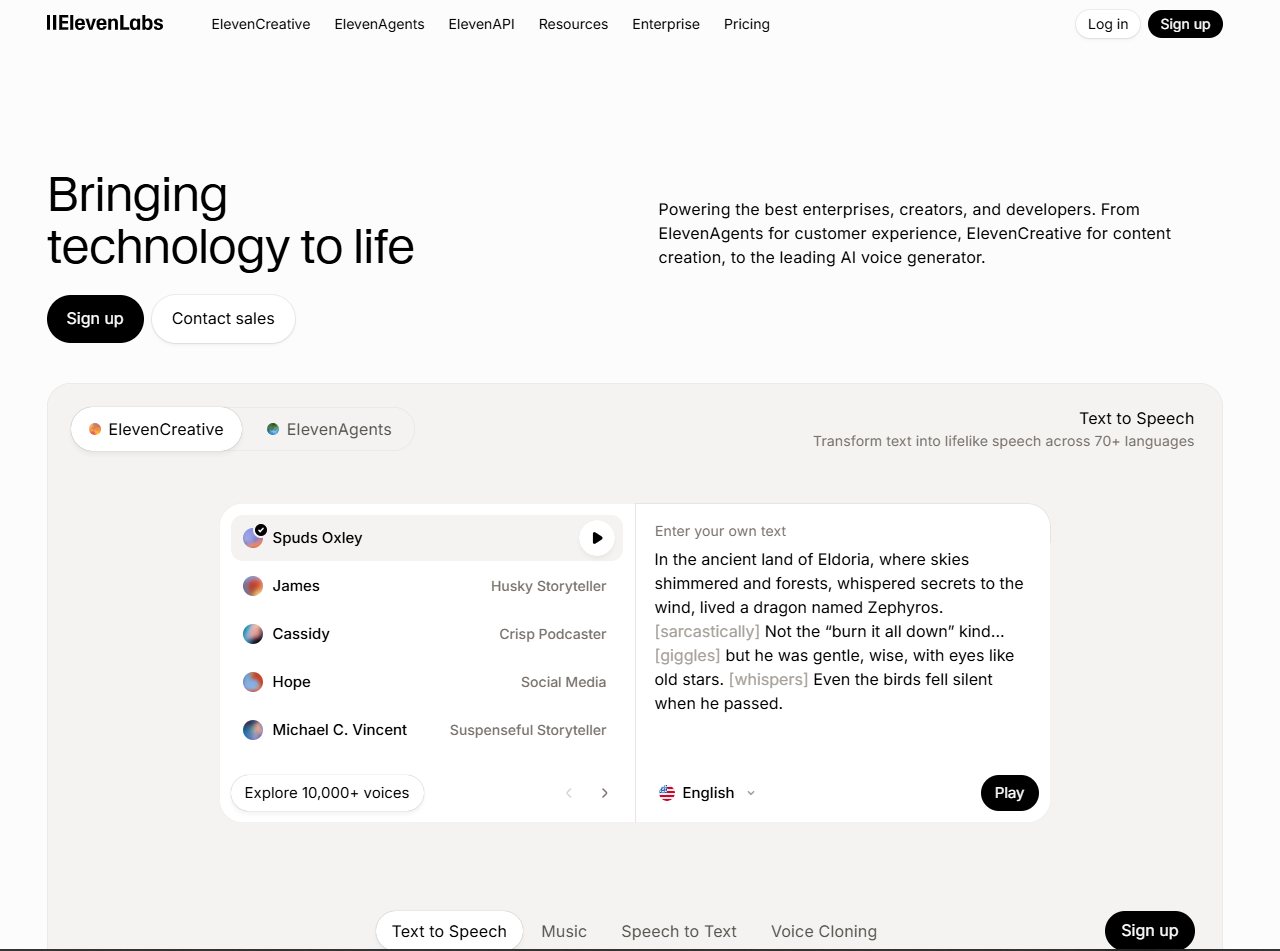Play the Spuds Oxley voice preview
This screenshot has height=951, width=1280.
597,538
